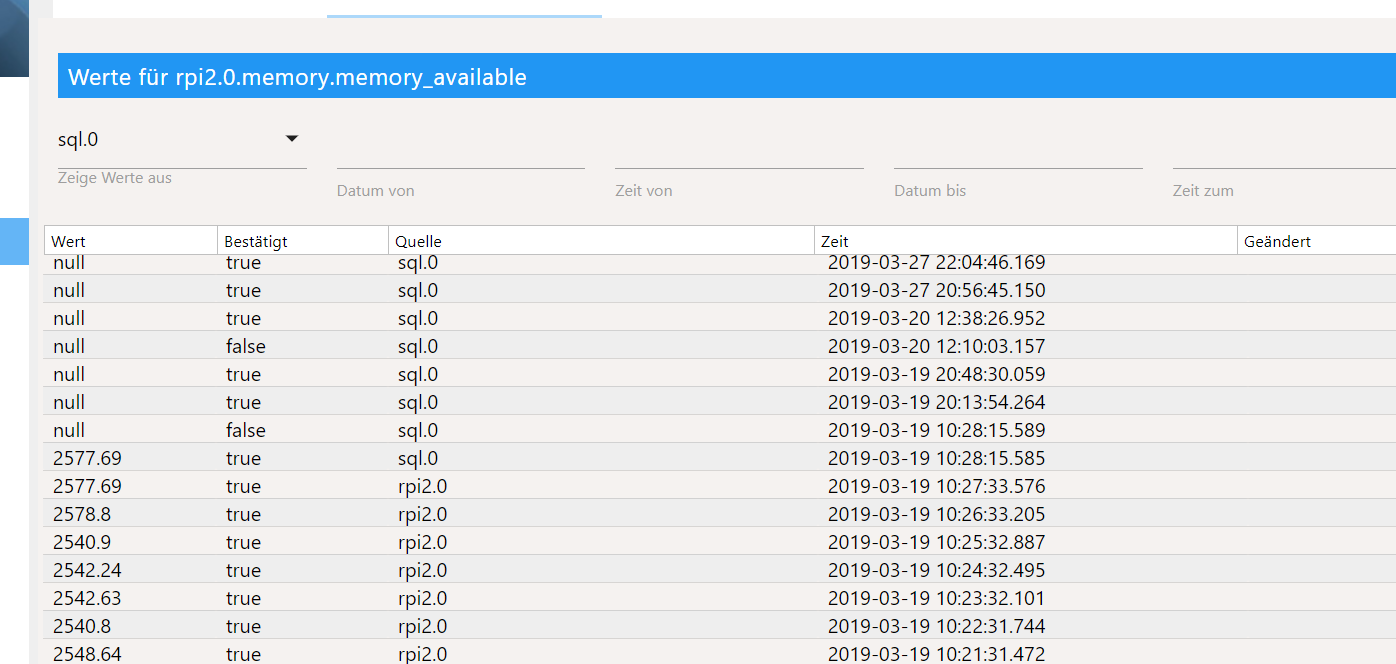
Task: Click timestamp 2019-03-19 10:28:15.589
Action: (936, 431)
